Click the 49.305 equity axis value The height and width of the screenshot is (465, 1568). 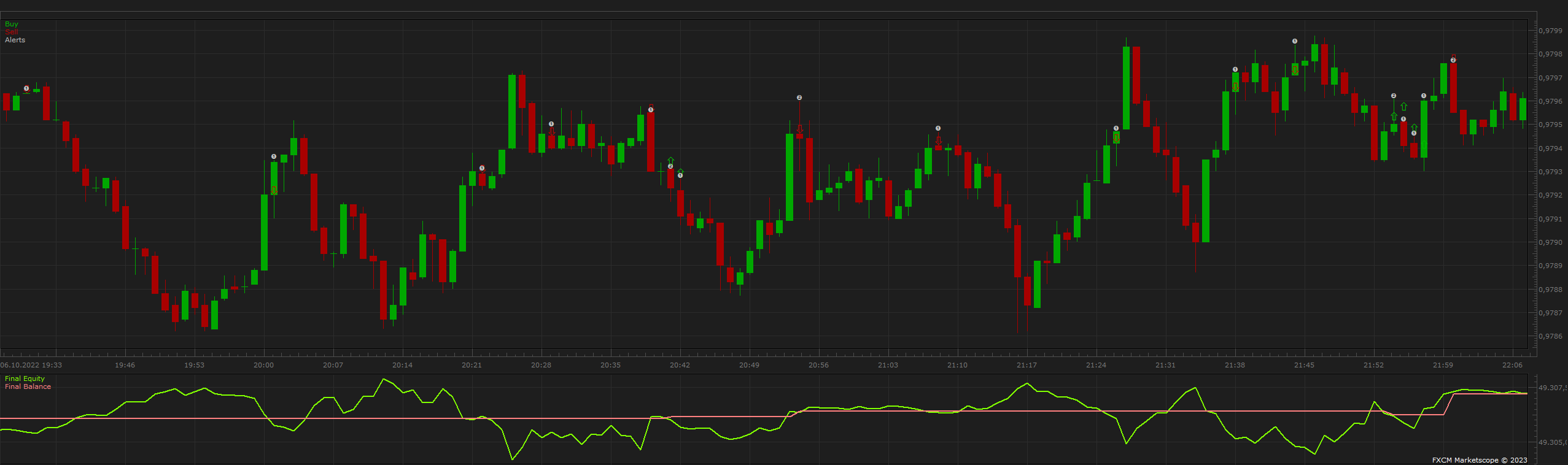(1553, 442)
